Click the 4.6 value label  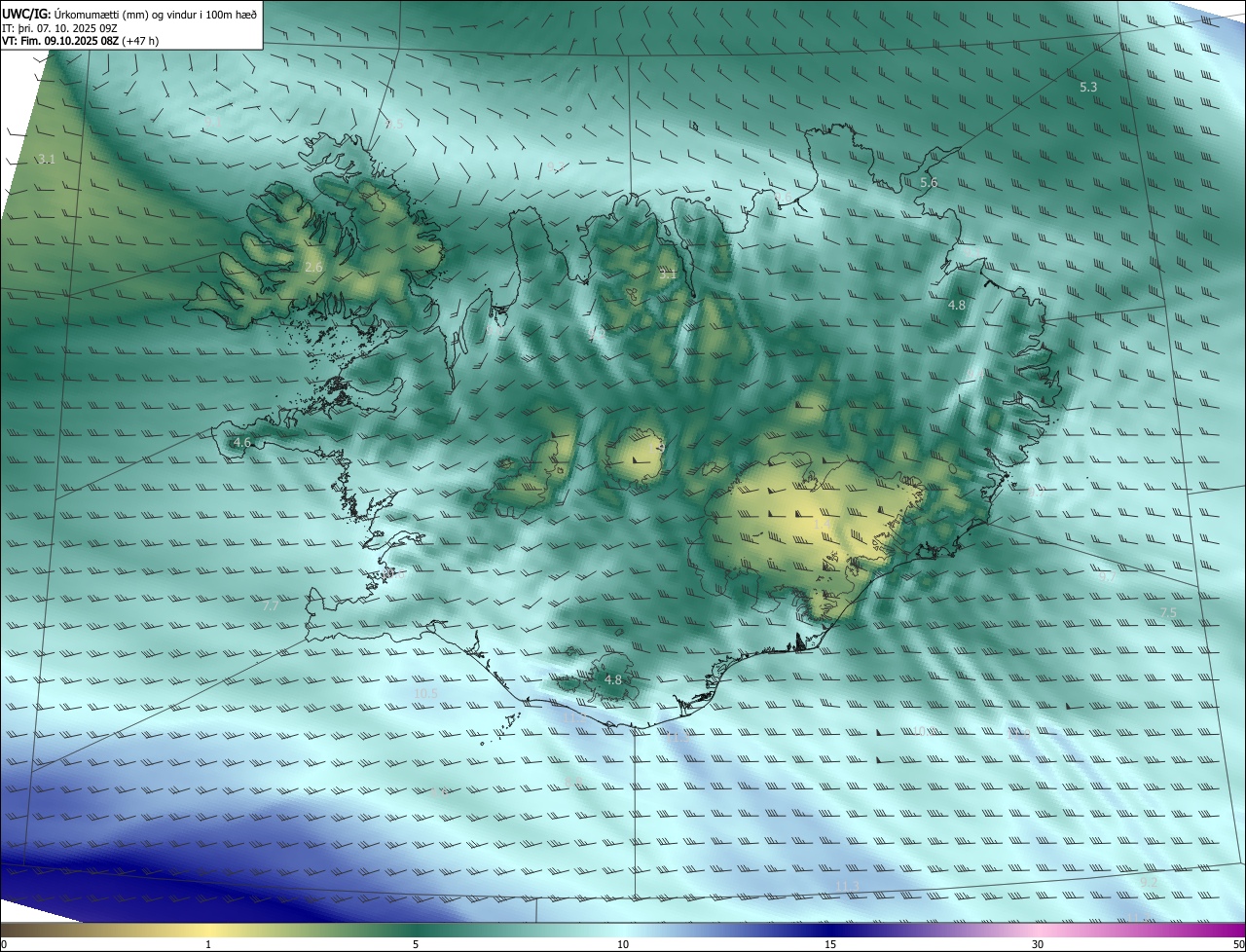coord(242,443)
